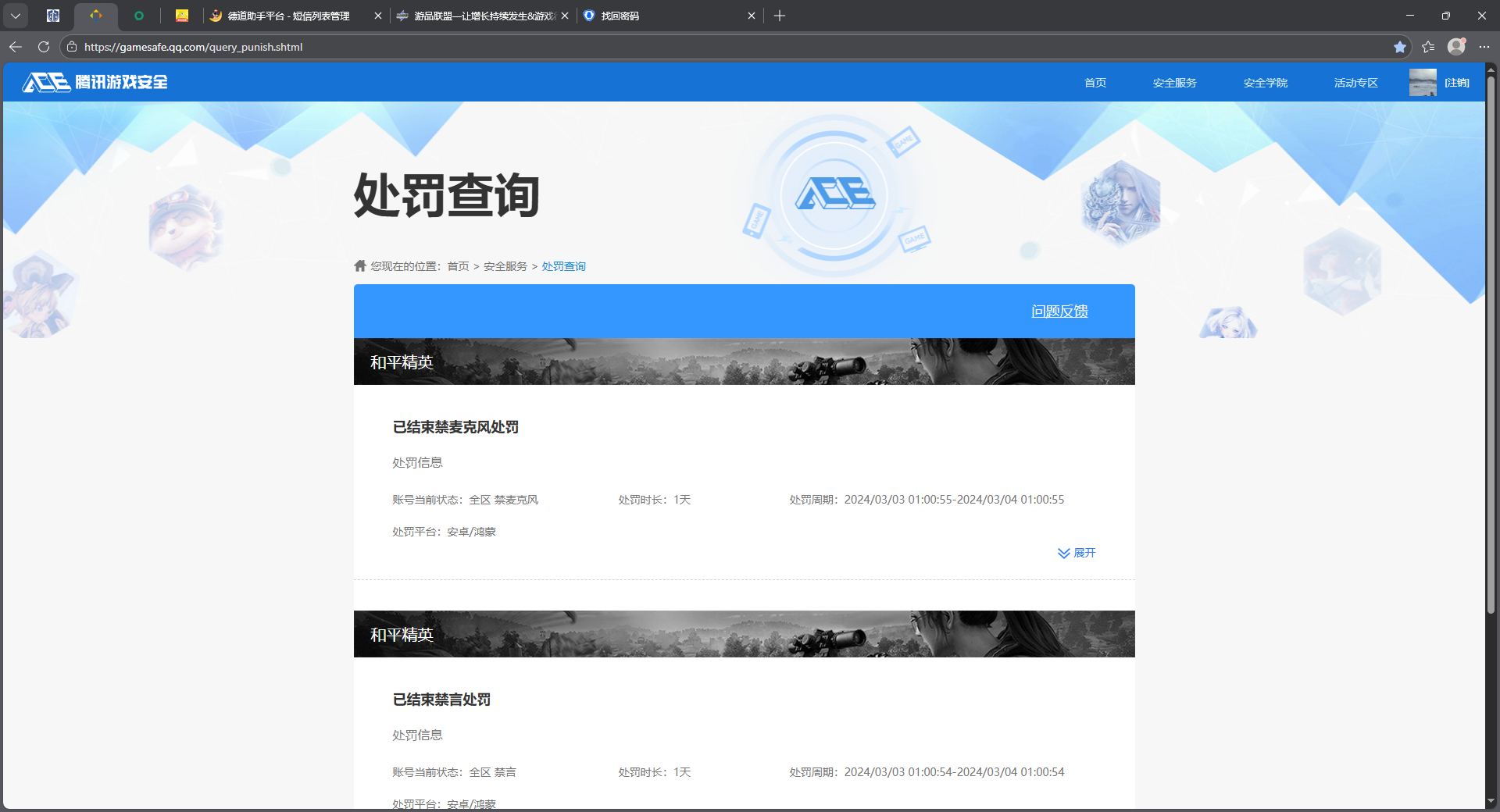The height and width of the screenshot is (812, 1500).
Task: Reload the page using the refresh icon
Action: point(43,47)
